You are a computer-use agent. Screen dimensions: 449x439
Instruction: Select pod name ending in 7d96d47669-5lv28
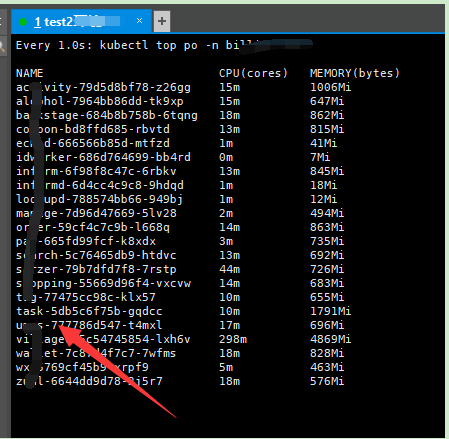[x=96, y=213]
